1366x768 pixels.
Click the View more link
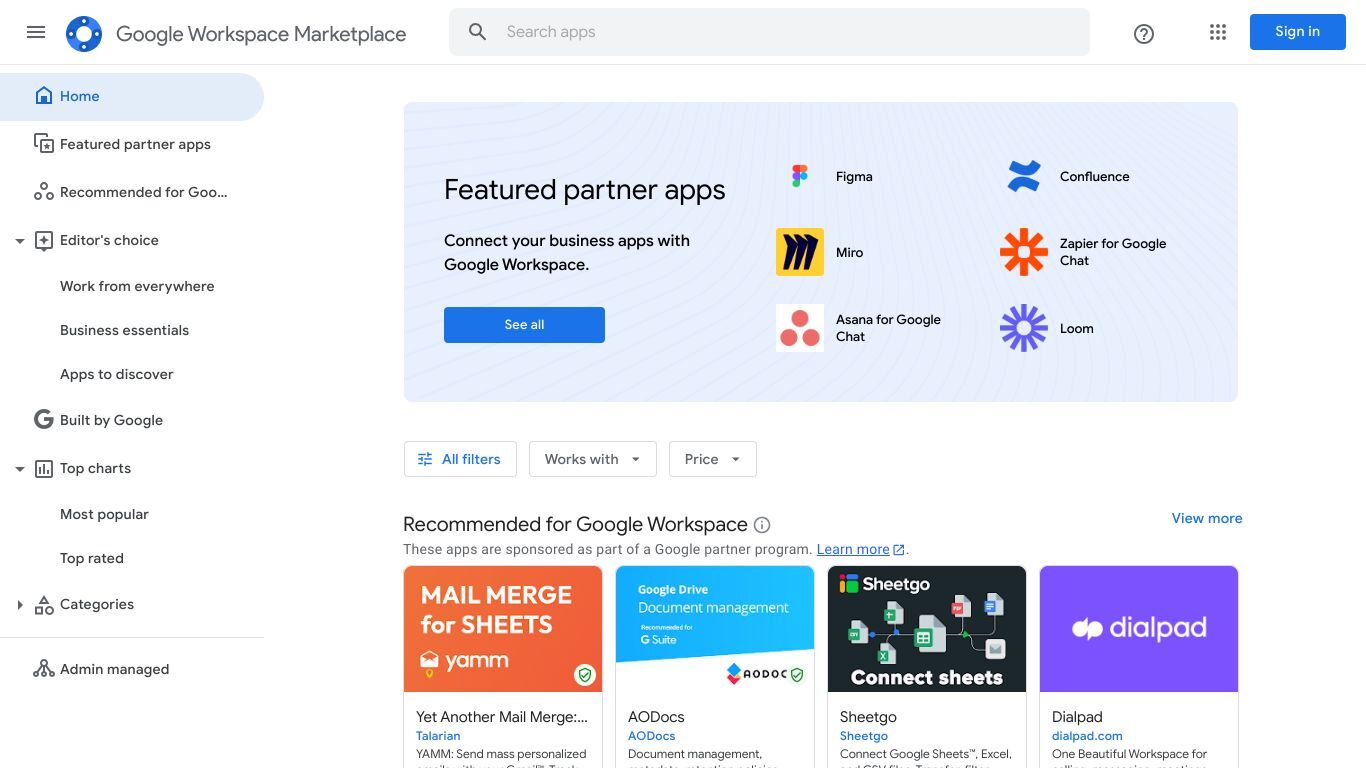tap(1207, 518)
